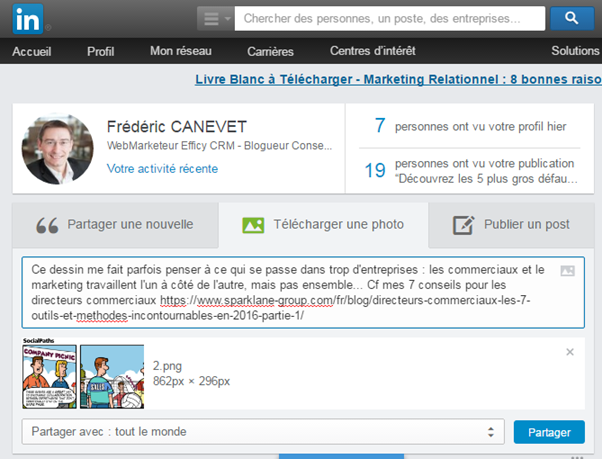This screenshot has height=459, width=602.
Task: Switch to the Partager une nouvelle tab
Action: 114,225
